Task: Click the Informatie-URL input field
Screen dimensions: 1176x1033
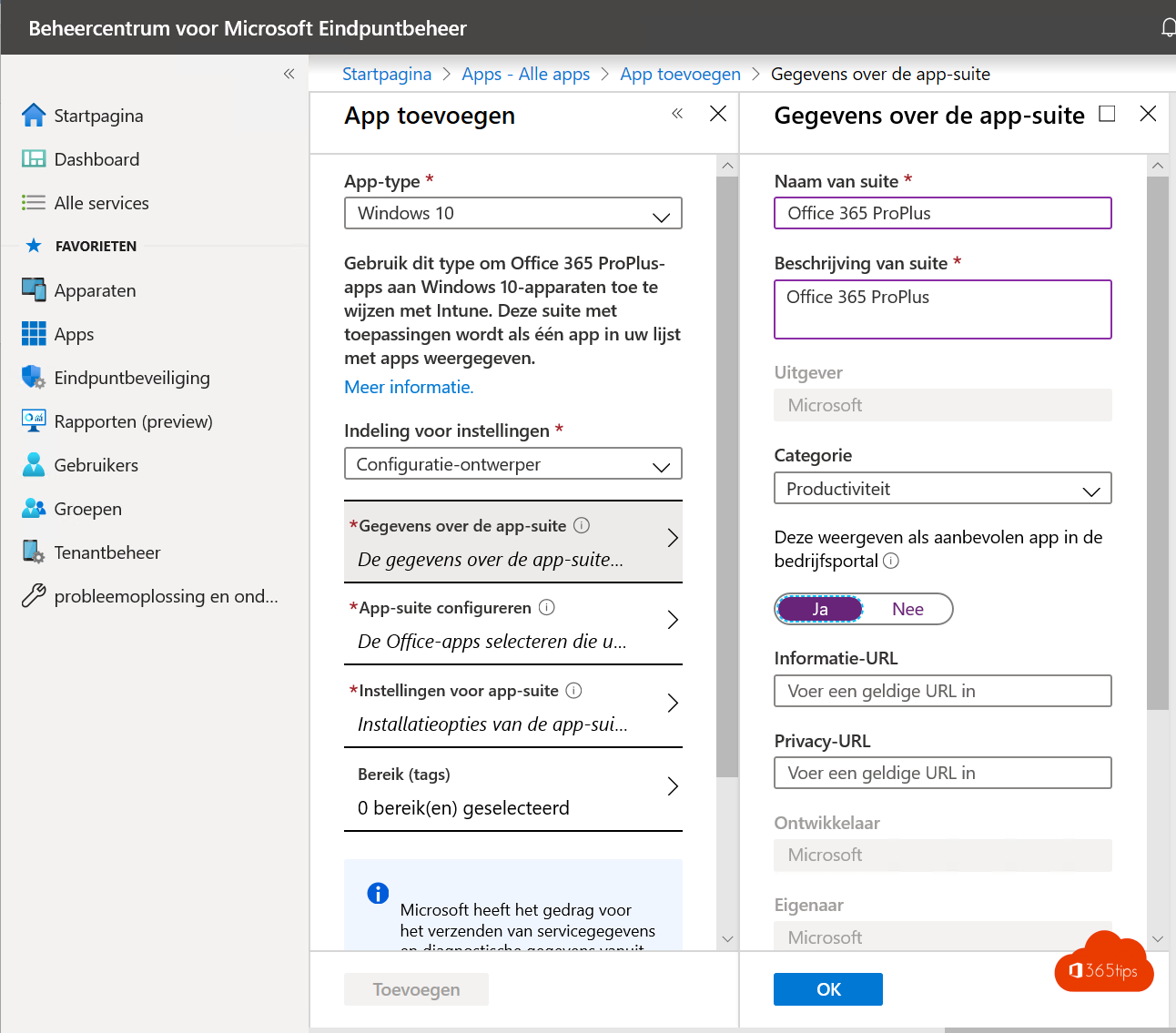Action: tap(943, 691)
